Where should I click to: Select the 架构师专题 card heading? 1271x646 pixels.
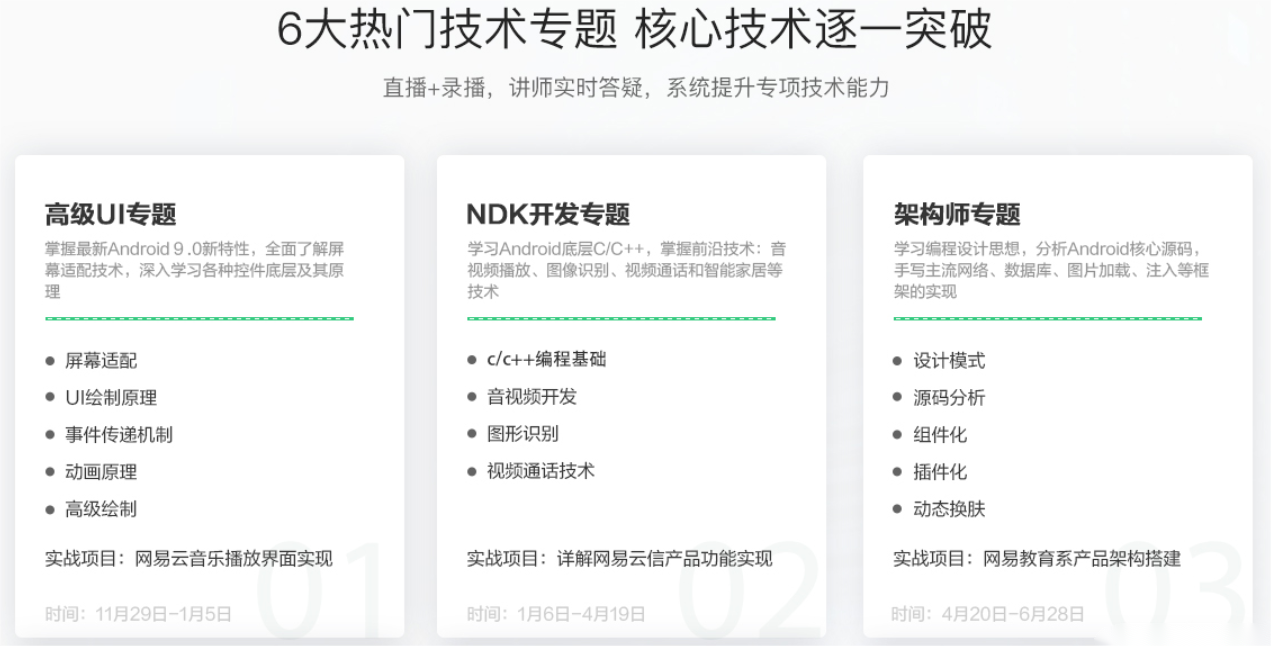tap(956, 214)
